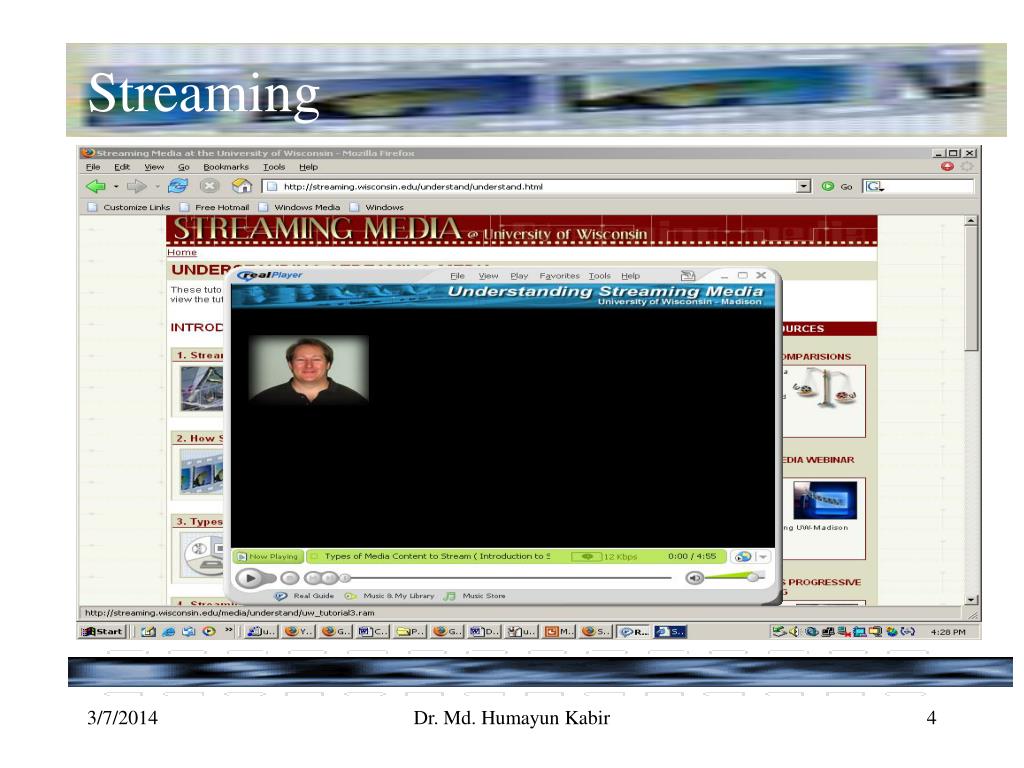Open the RealPlayer Tools menu
The height and width of the screenshot is (768, 1024).
click(600, 276)
